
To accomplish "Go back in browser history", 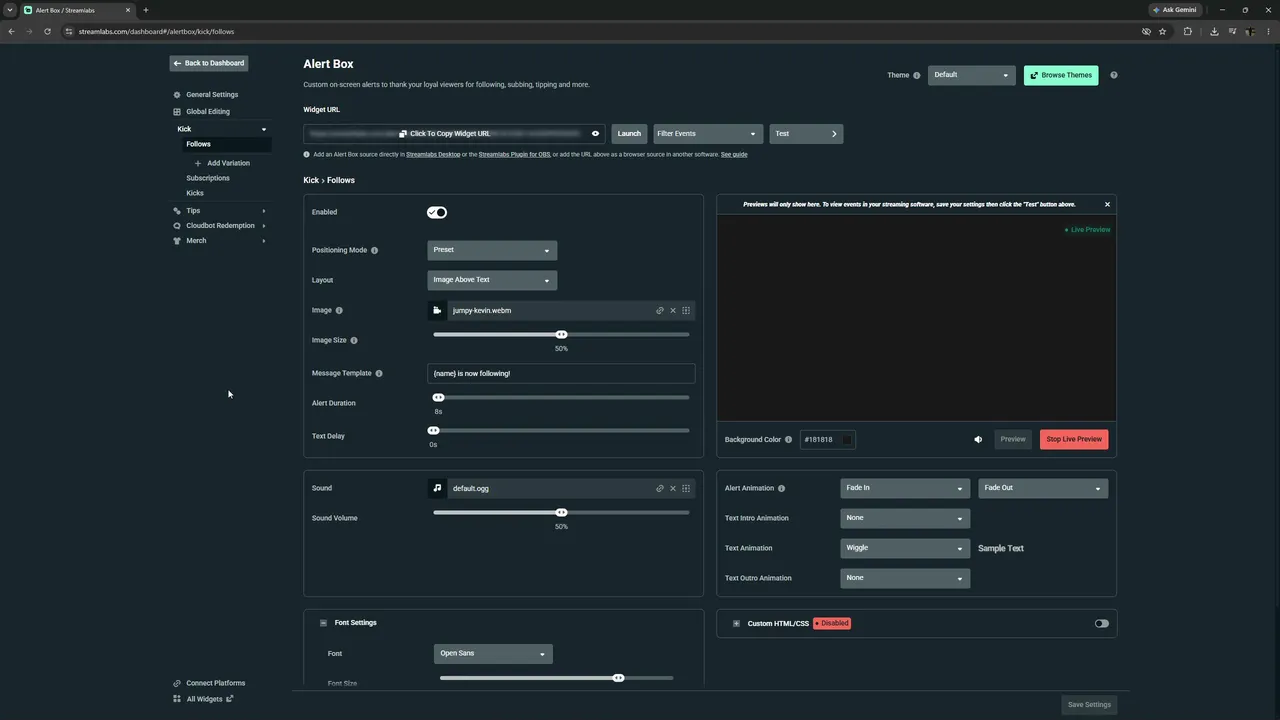I will point(11,31).
